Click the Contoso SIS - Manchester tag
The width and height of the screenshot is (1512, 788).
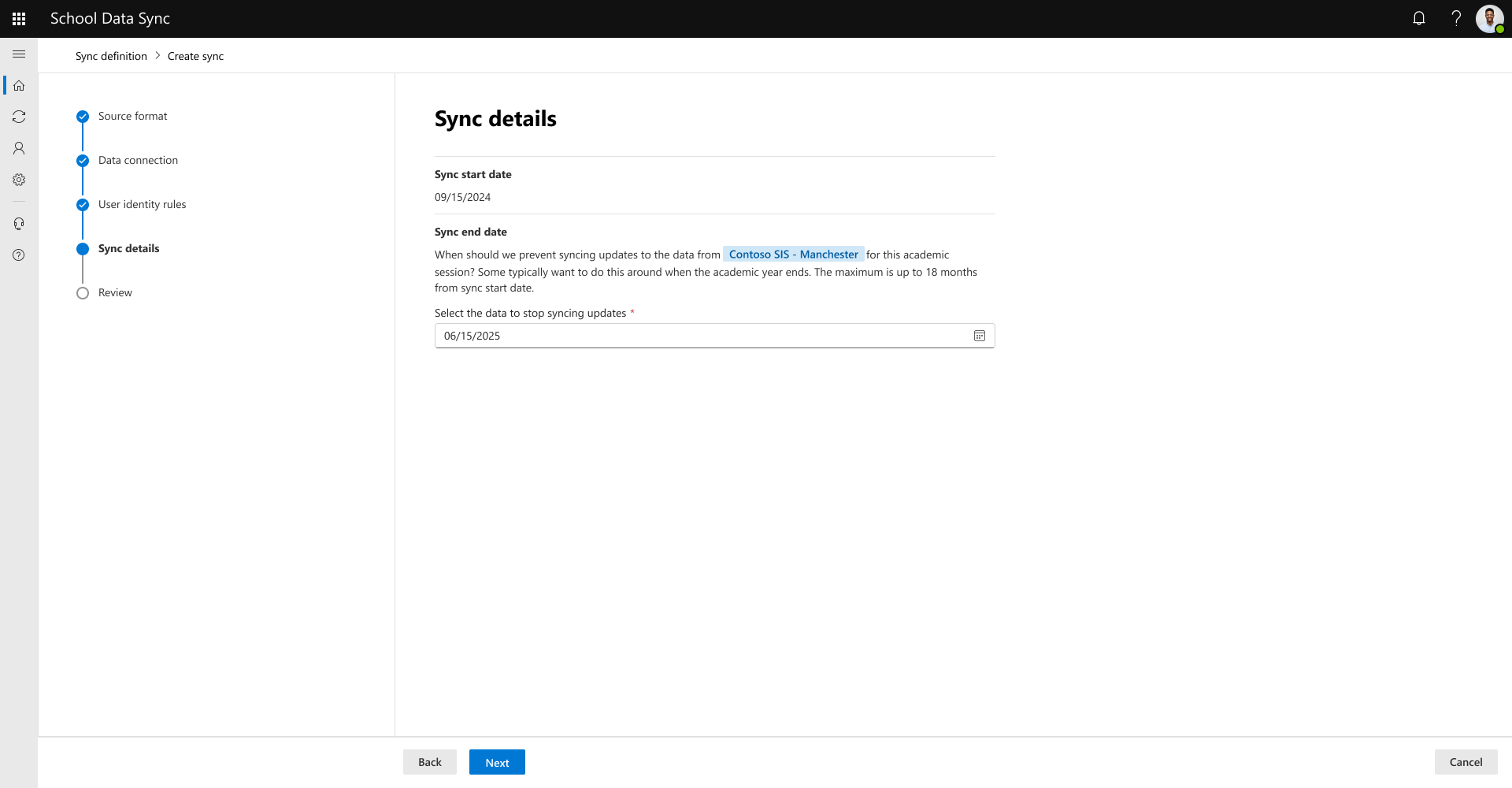[793, 255]
